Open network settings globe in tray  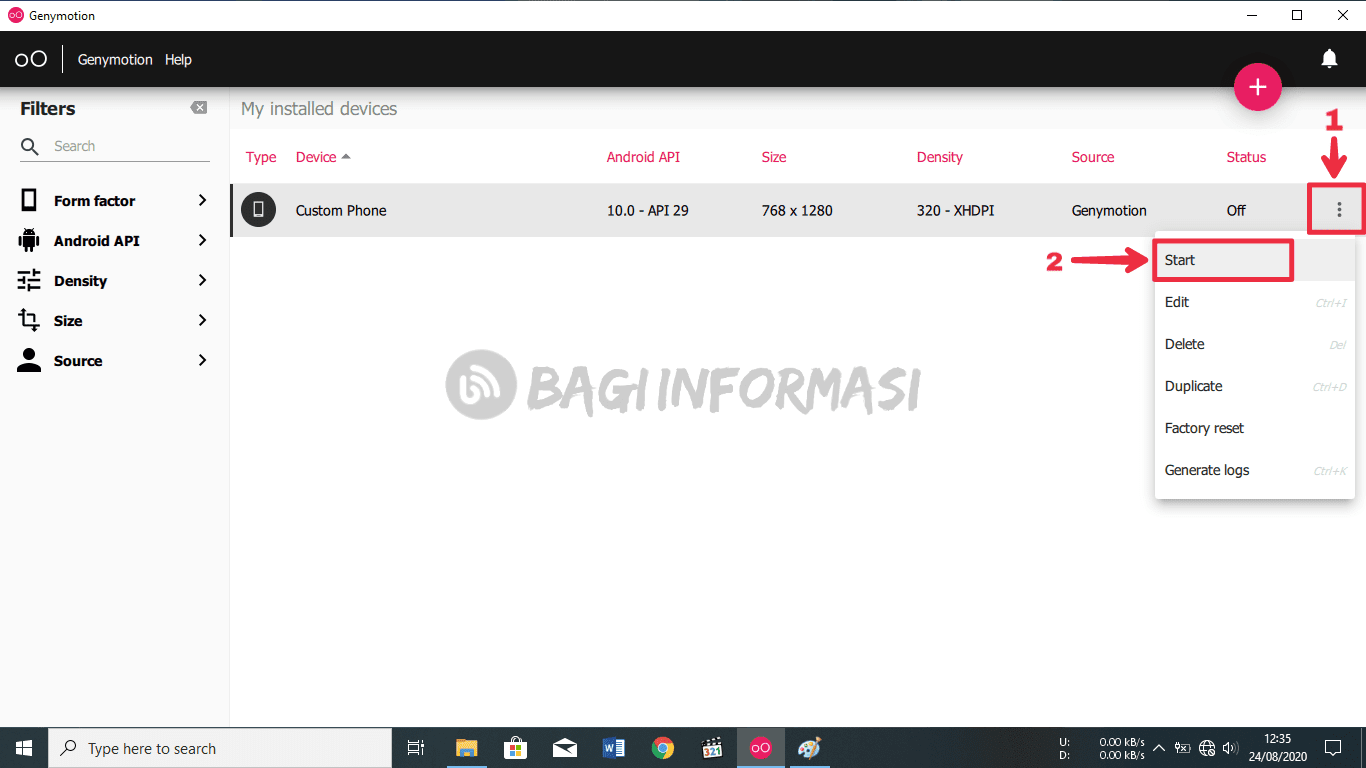[1207, 748]
